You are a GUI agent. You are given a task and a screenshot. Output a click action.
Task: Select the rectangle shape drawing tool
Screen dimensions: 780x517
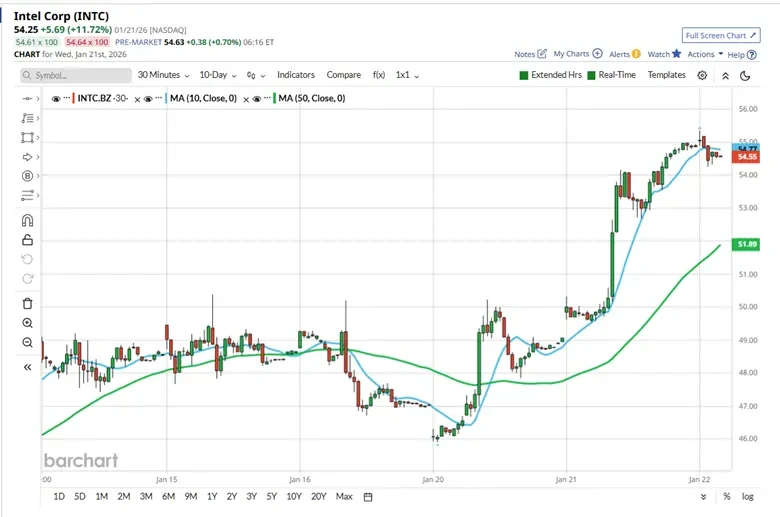point(27,137)
